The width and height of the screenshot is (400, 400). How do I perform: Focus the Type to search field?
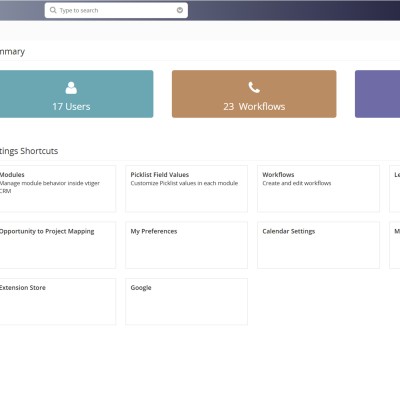coord(116,10)
